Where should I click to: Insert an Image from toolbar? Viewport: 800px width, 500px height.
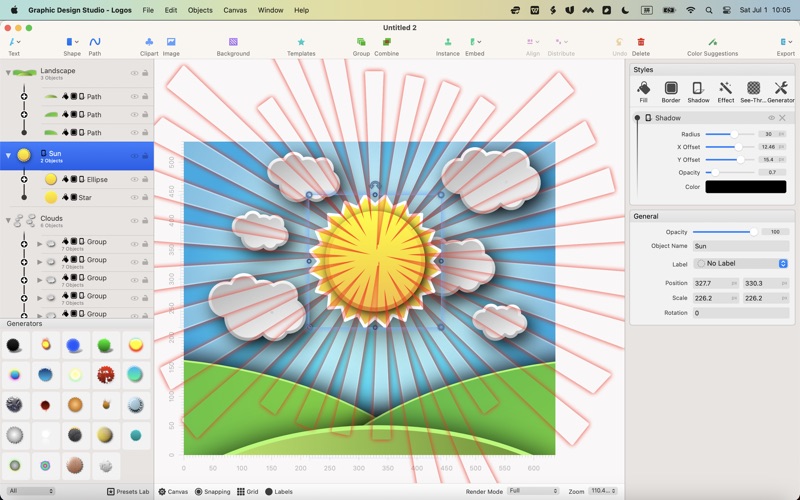(x=171, y=46)
